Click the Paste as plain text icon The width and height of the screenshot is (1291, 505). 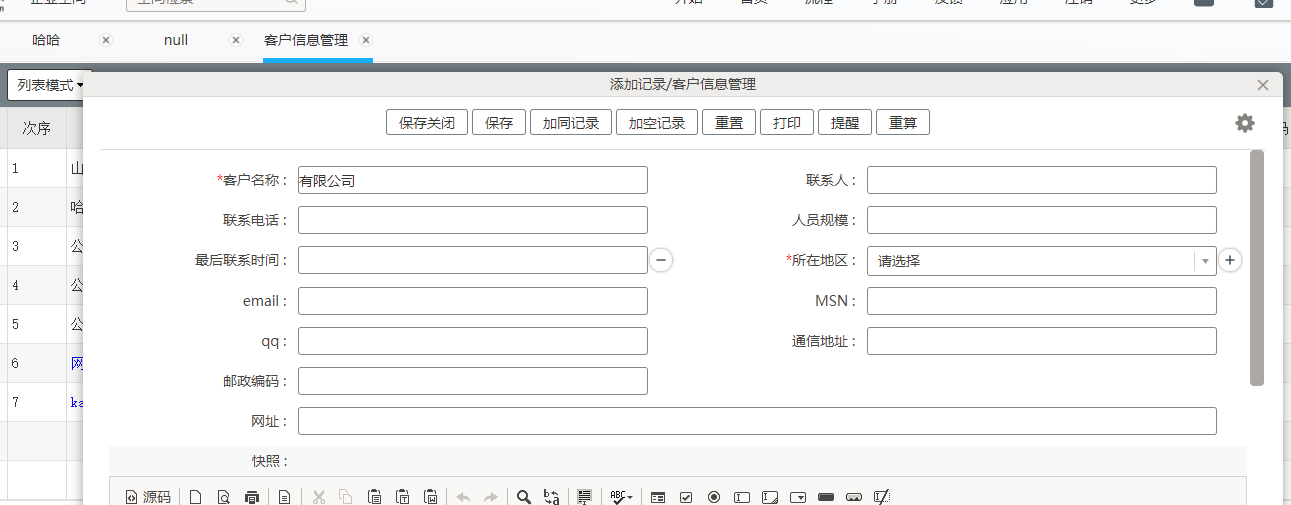(402, 496)
